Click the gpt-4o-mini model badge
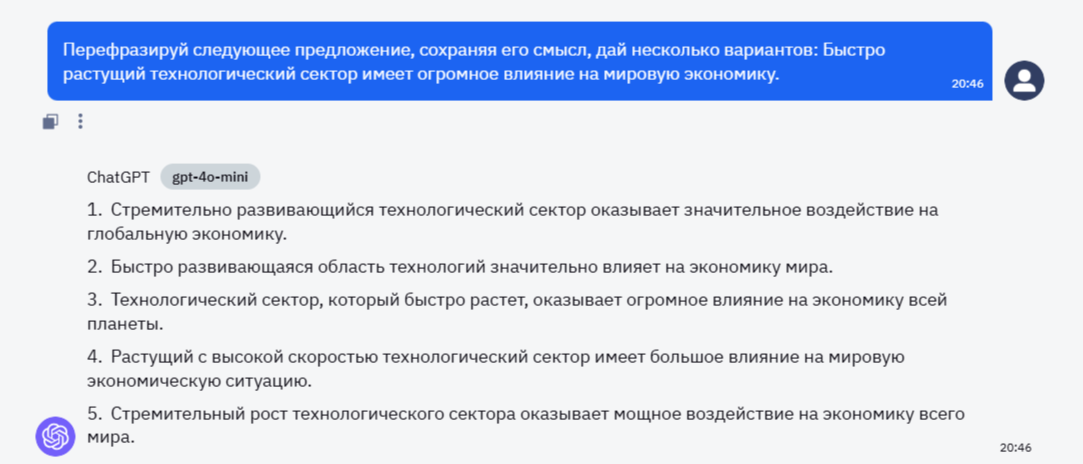 [x=210, y=177]
